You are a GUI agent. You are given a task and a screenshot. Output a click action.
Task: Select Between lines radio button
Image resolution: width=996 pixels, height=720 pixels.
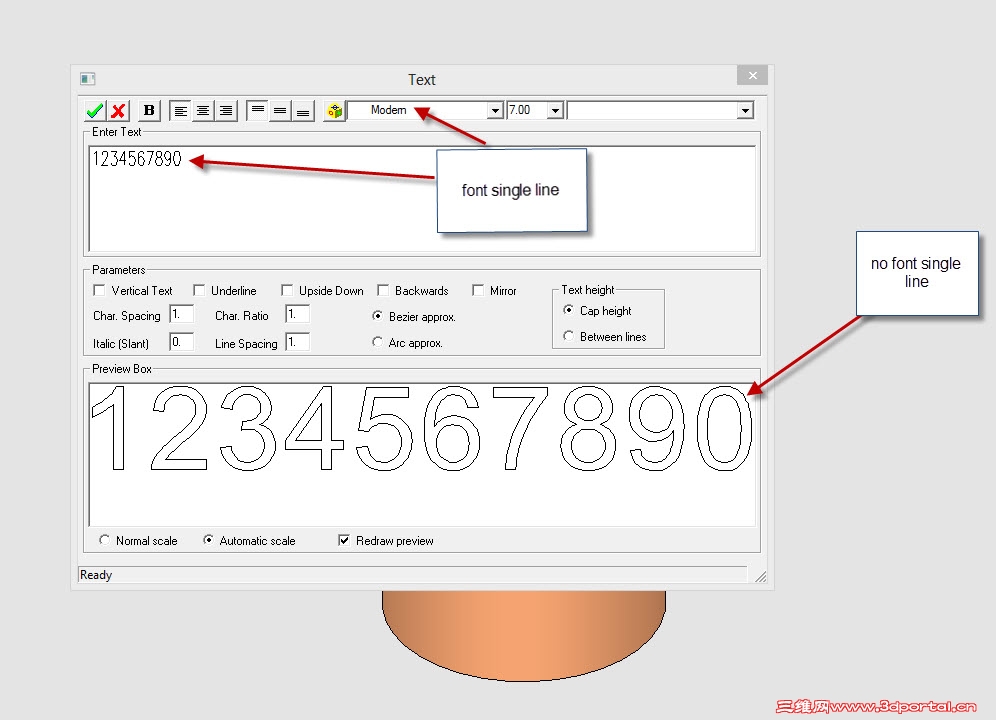[x=569, y=336]
